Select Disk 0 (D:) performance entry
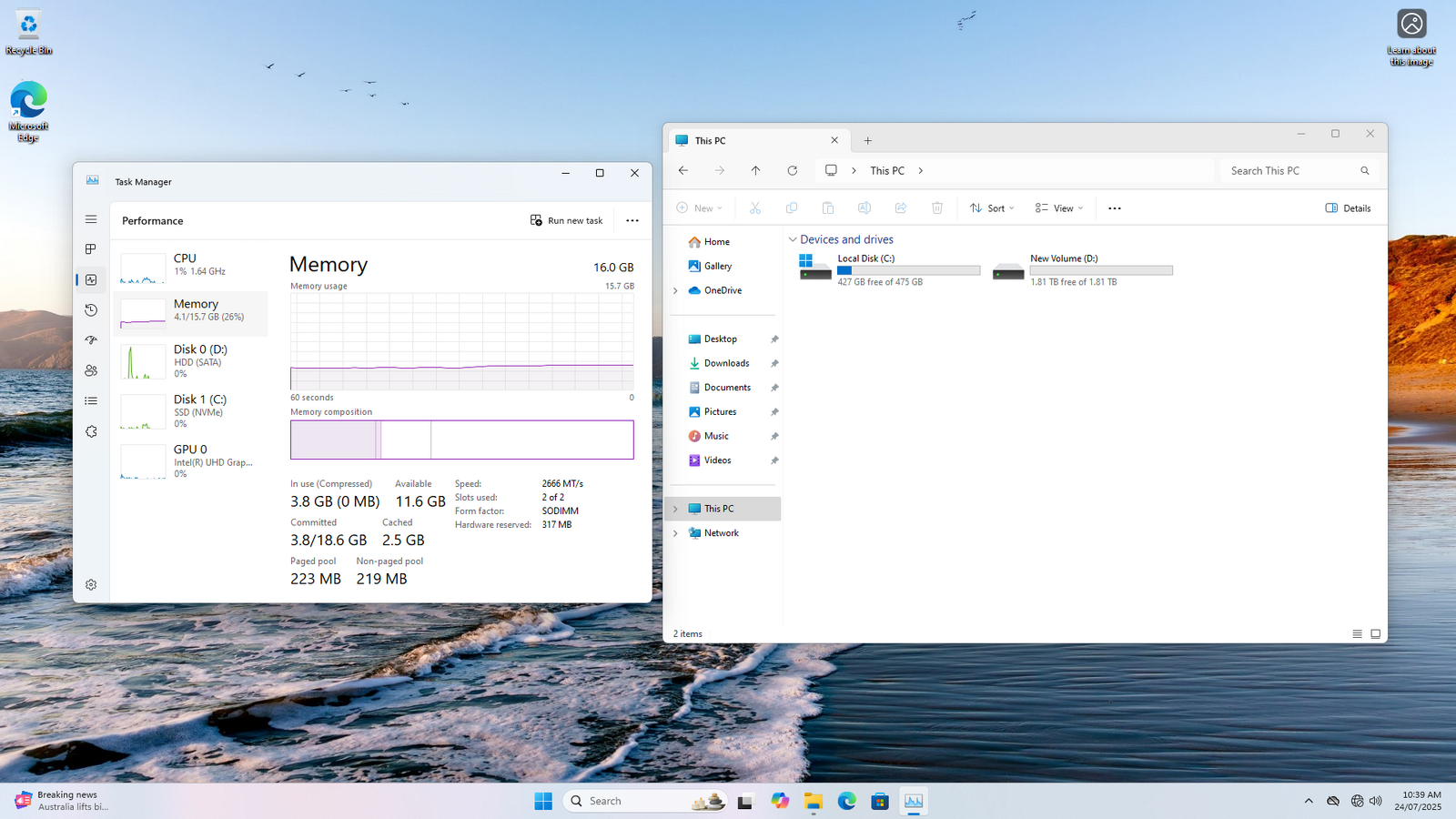Screen dimensions: 1456x819 pyautogui.click(x=191, y=361)
